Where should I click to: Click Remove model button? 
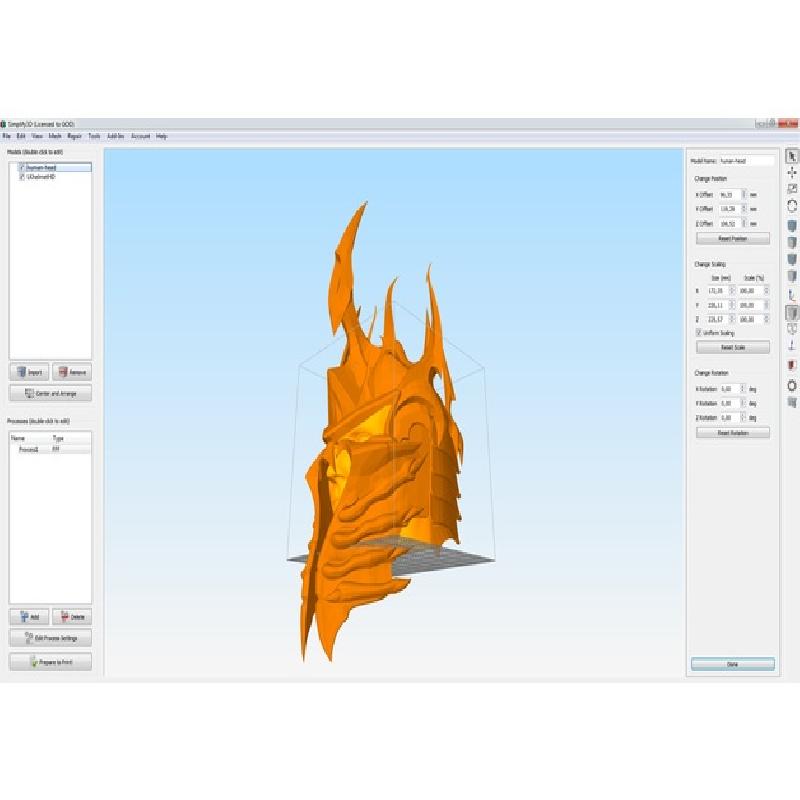pos(72,371)
